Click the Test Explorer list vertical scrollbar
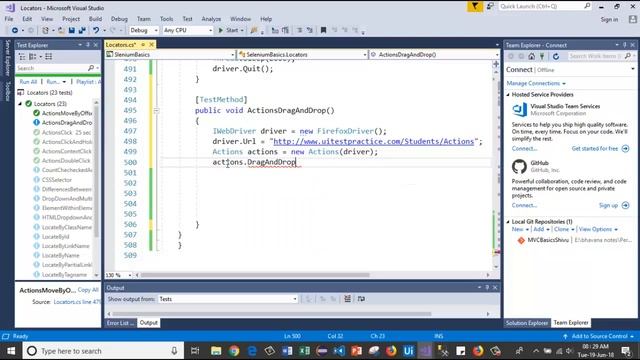The height and width of the screenshot is (360, 640). point(96,171)
